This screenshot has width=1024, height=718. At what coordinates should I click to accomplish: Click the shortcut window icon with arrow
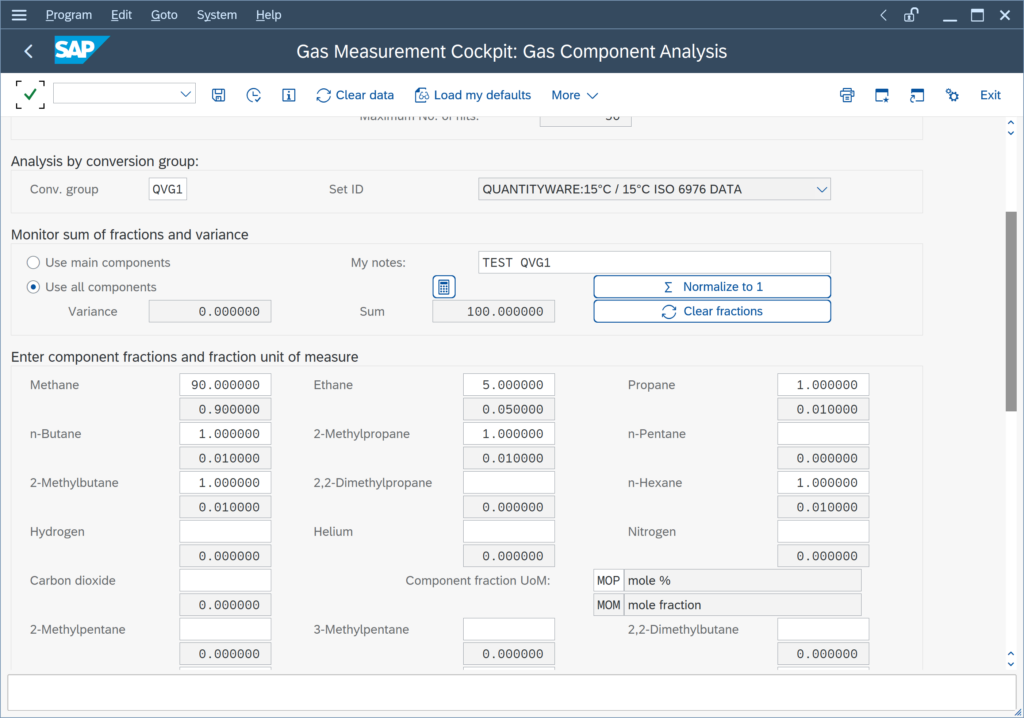917,95
